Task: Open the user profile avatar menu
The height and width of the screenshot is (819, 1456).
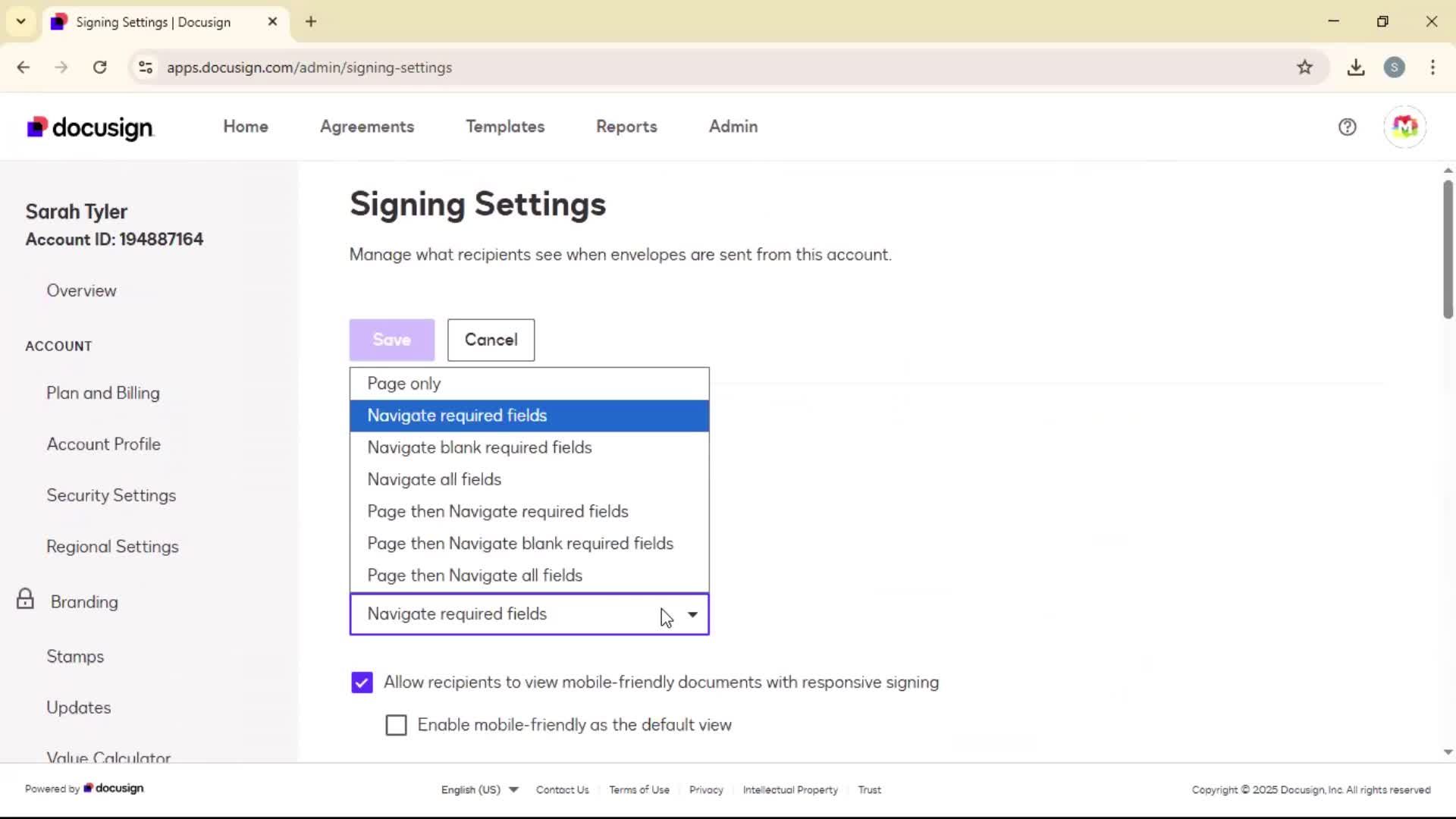Action: 1404,127
